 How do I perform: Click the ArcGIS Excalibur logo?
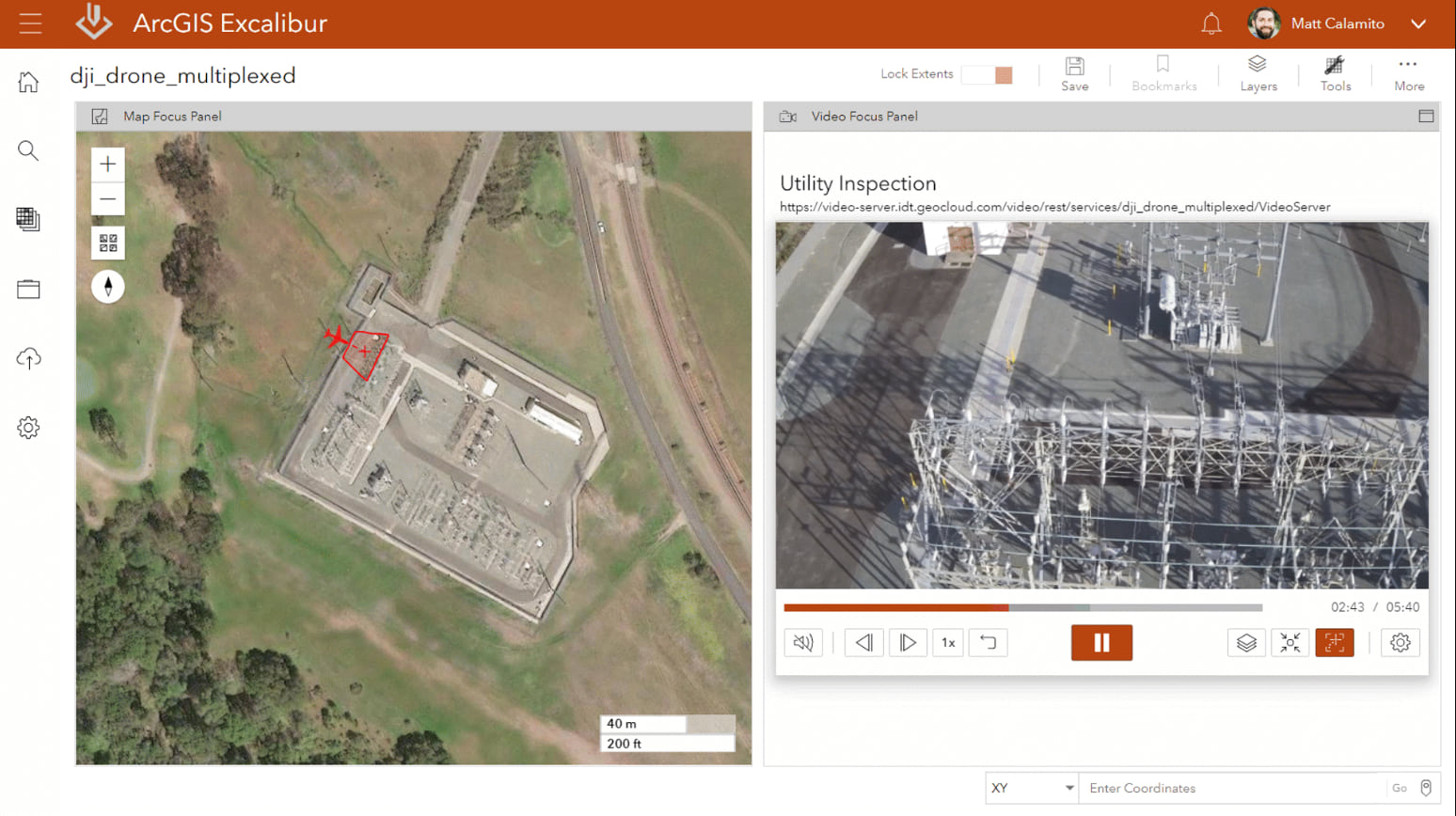pyautogui.click(x=94, y=22)
